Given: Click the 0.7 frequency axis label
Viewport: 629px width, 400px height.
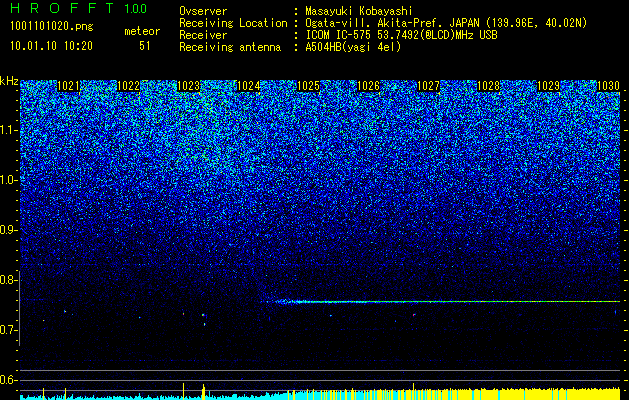Looking at the screenshot, I should pos(8,330).
